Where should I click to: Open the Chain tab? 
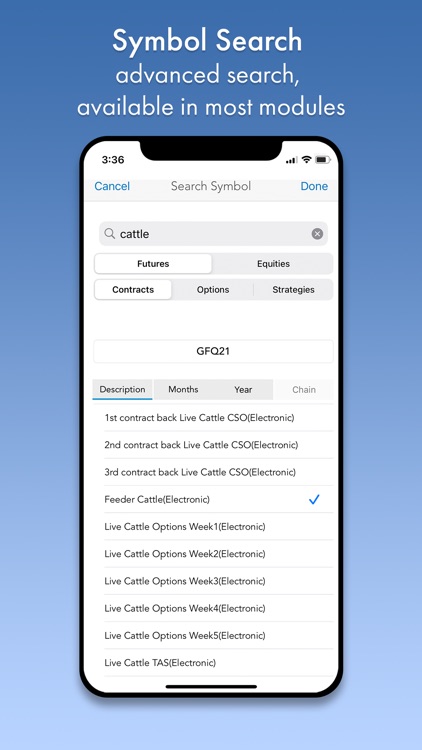coord(304,389)
